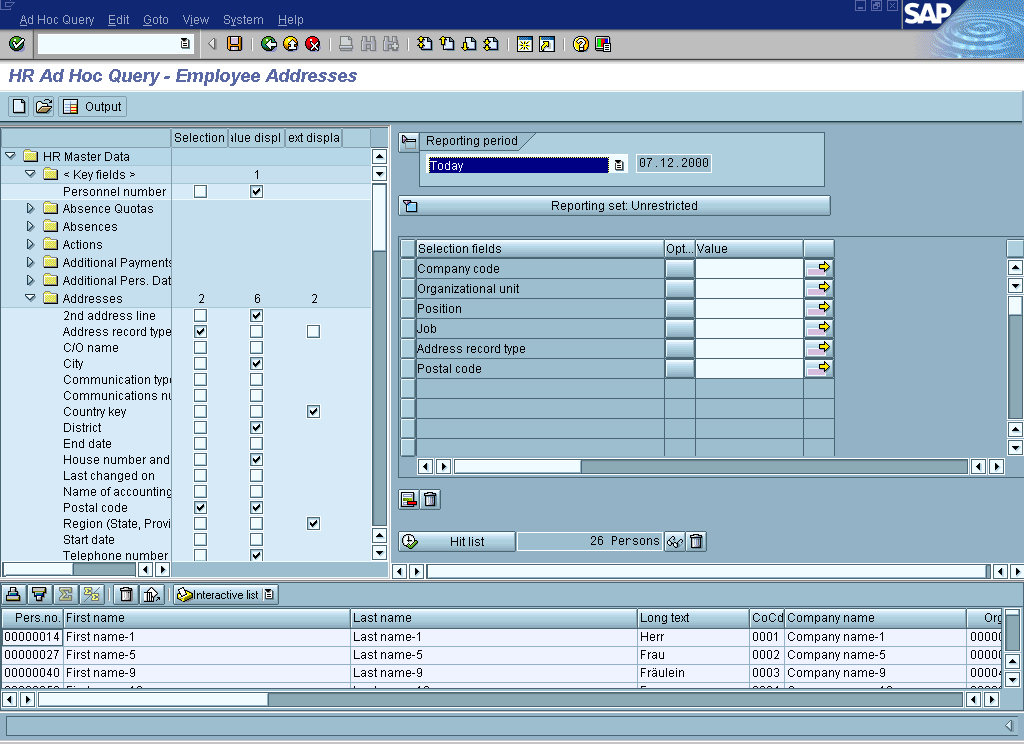Expand the Additional Payments folder
The image size is (1024, 744).
[x=30, y=262]
